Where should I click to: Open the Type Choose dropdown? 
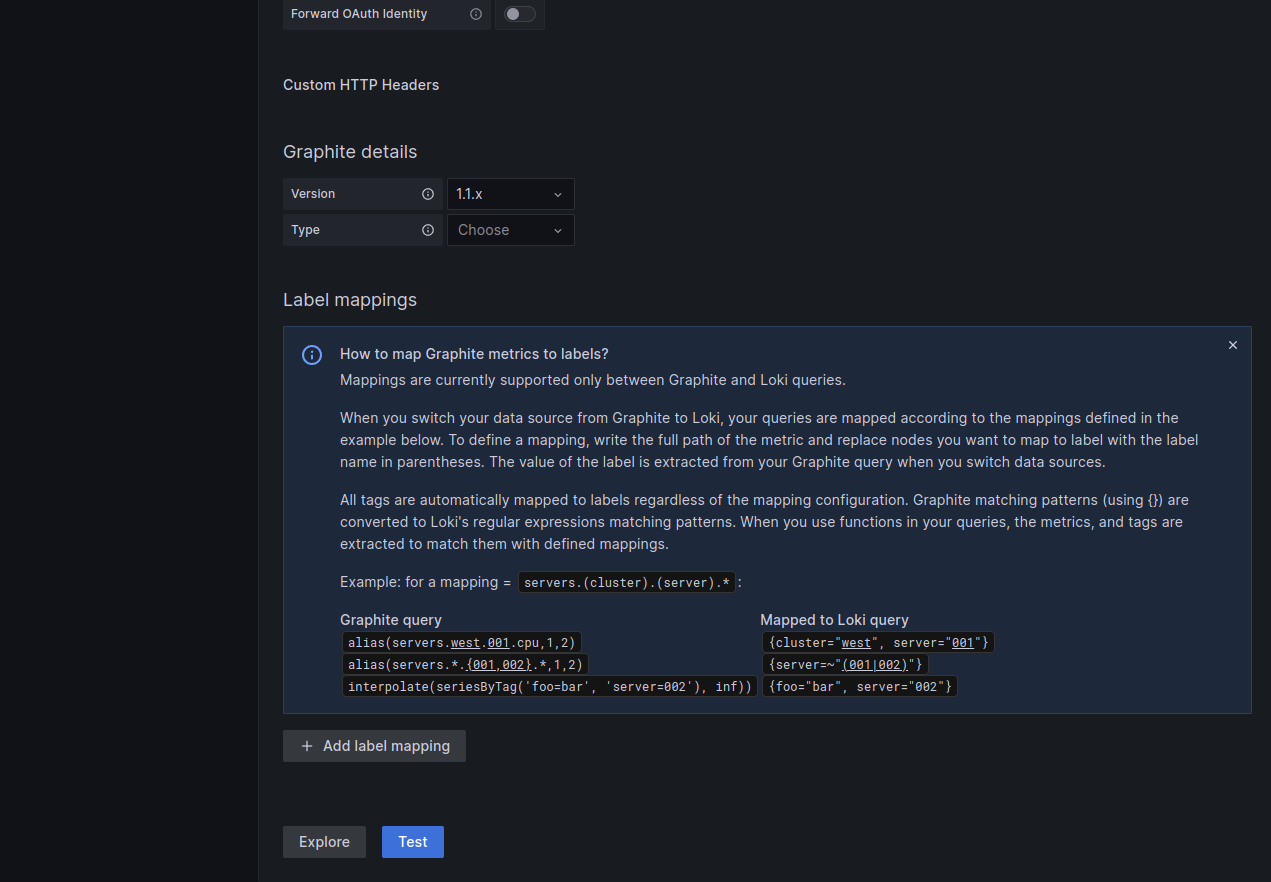tap(511, 230)
